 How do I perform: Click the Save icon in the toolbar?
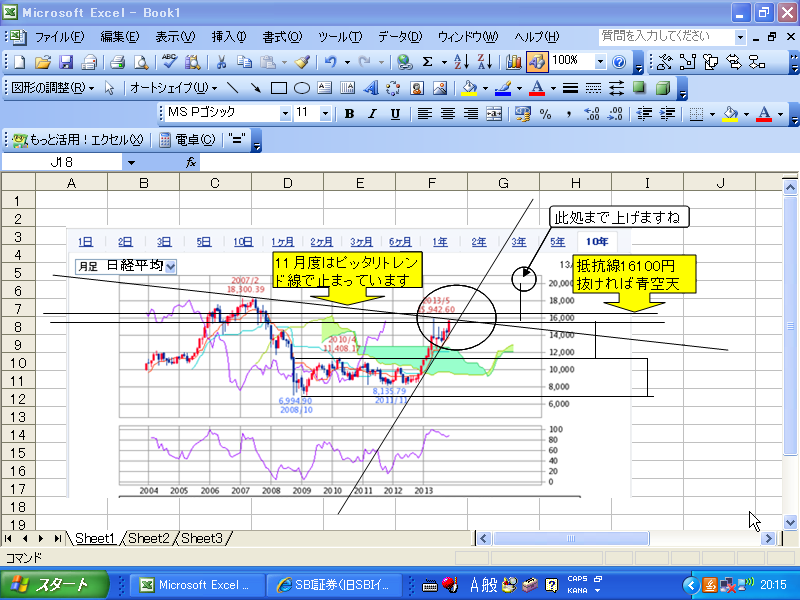66,62
